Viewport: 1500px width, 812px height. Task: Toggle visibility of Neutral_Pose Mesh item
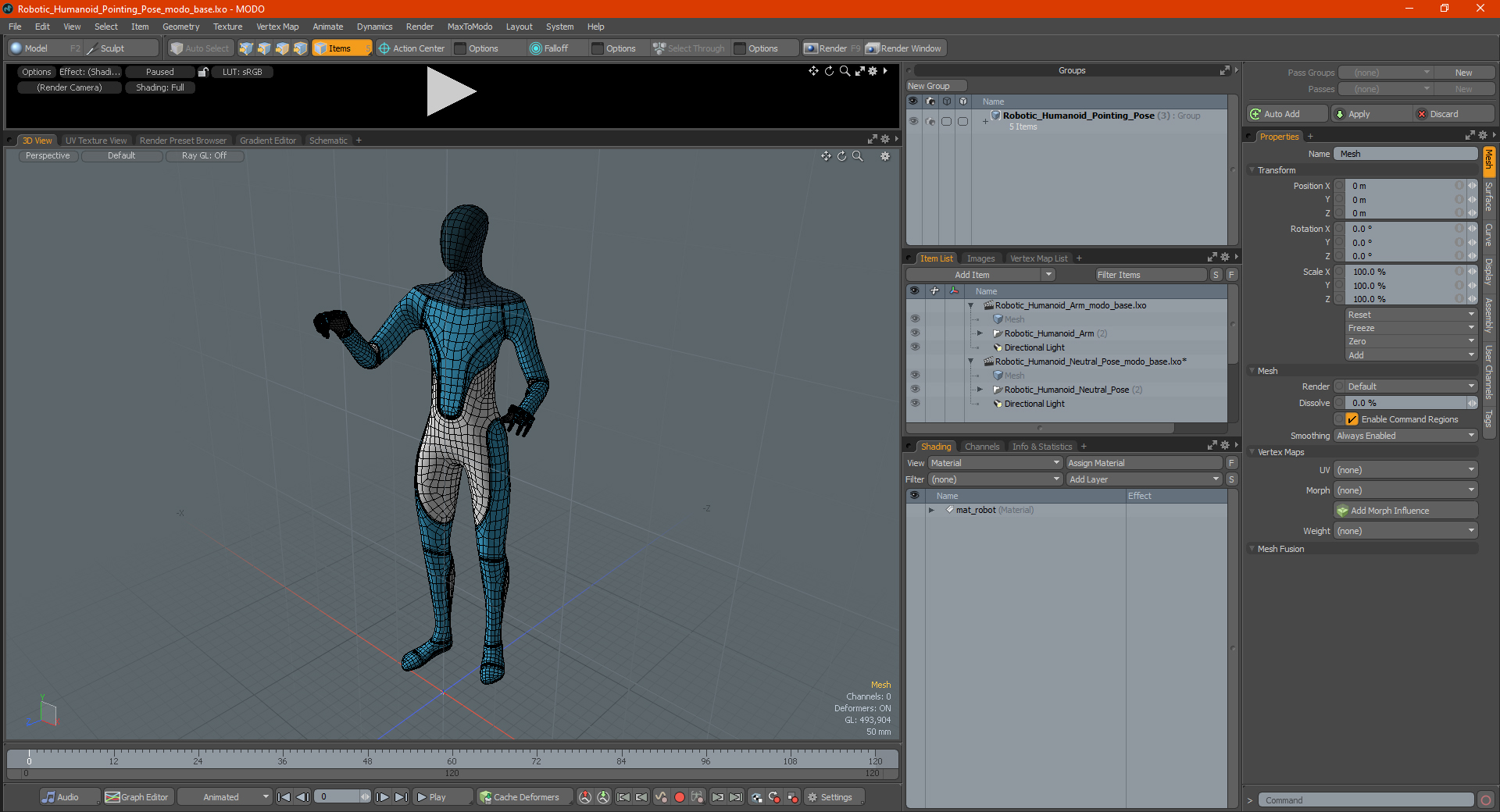pyautogui.click(x=915, y=376)
